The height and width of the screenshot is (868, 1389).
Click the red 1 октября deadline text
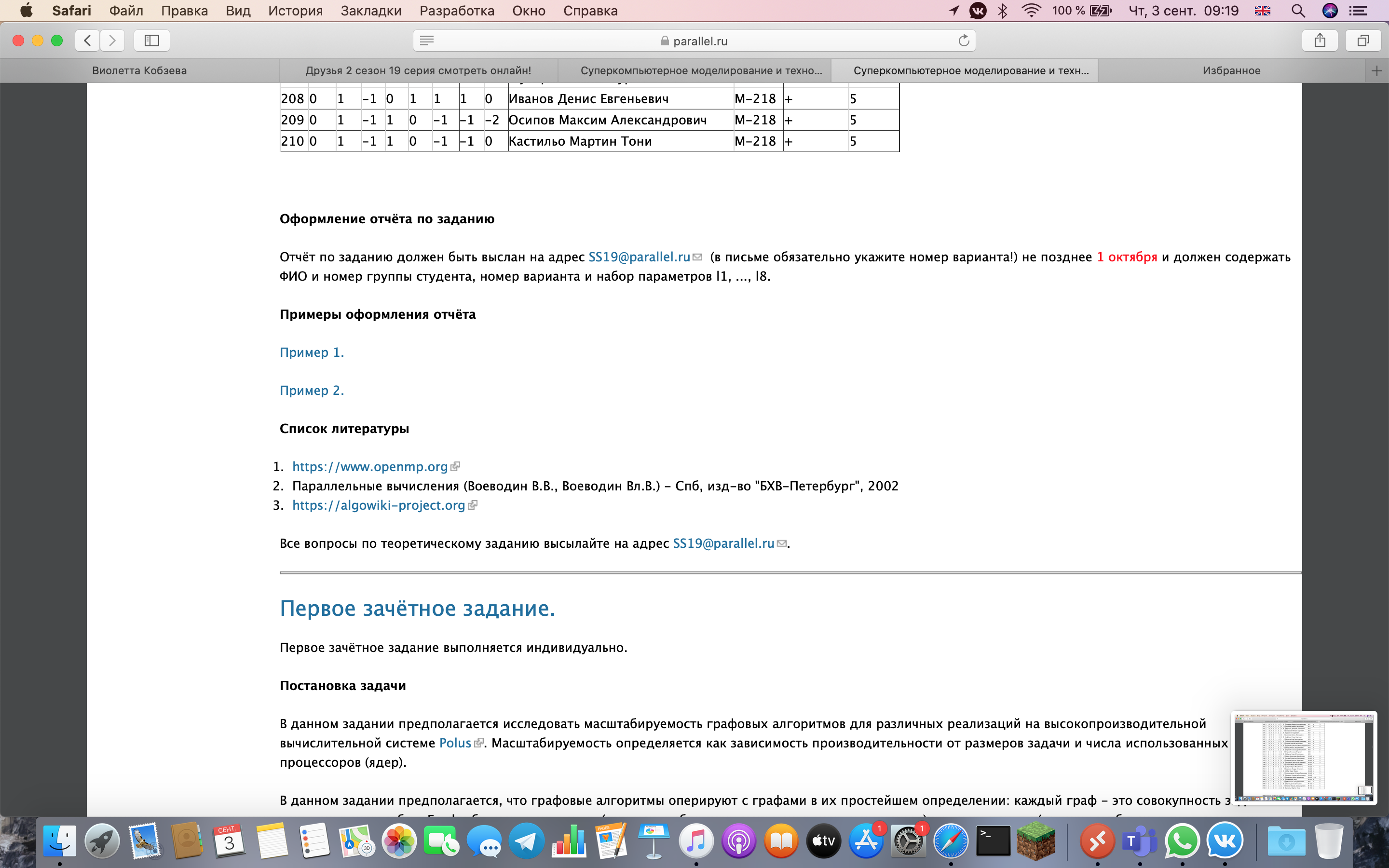pyautogui.click(x=1127, y=257)
